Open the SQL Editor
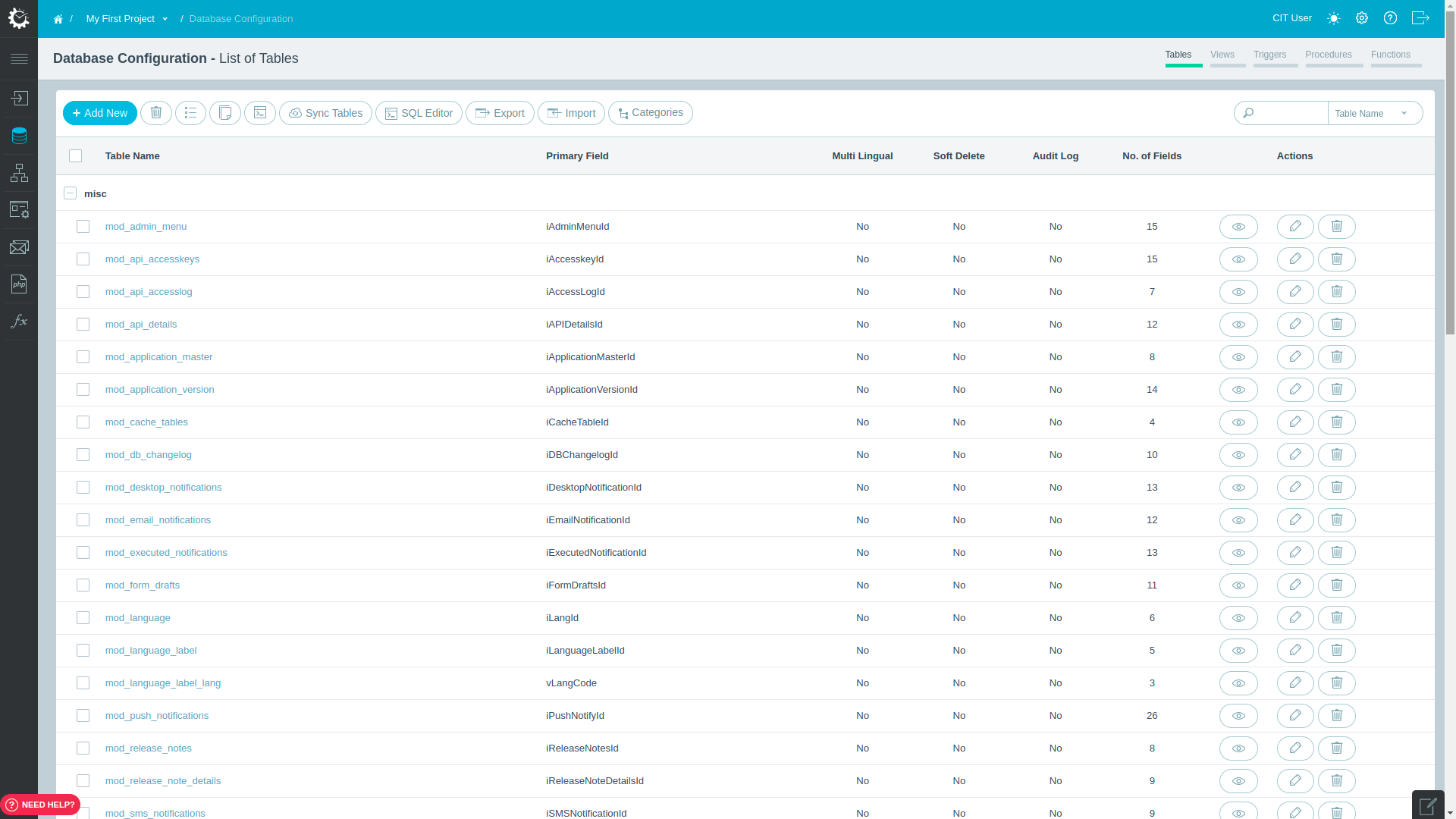 click(419, 113)
